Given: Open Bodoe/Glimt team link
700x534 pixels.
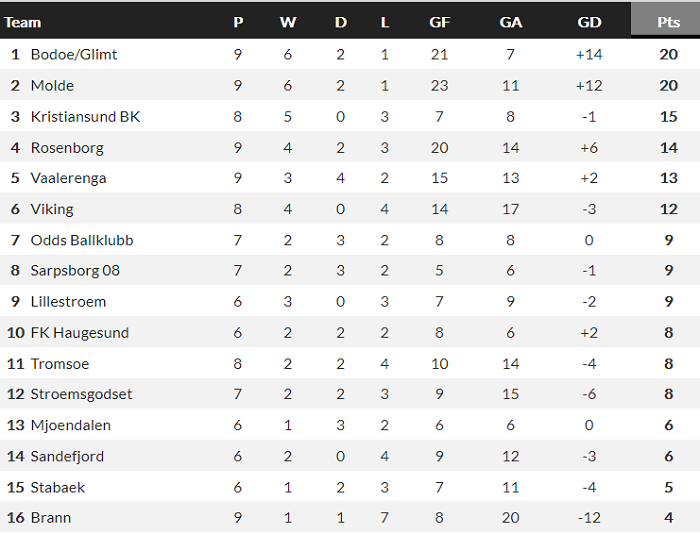Looking at the screenshot, I should pyautogui.click(x=74, y=54).
